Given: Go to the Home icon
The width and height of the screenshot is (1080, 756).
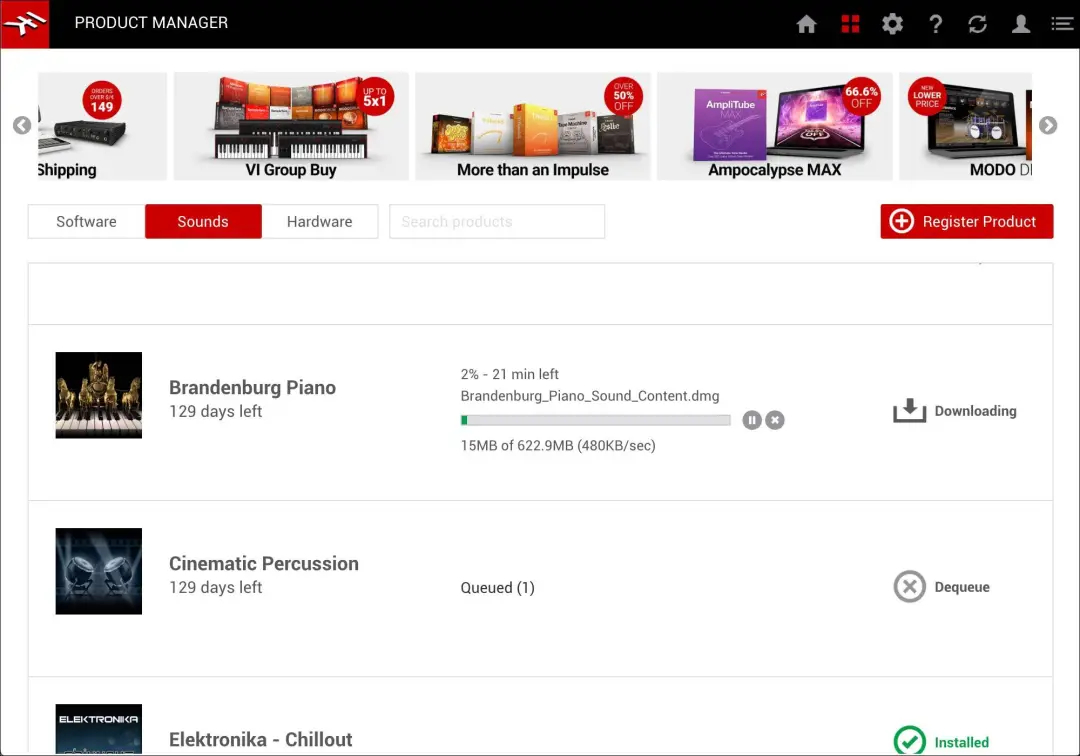Looking at the screenshot, I should click(x=807, y=24).
